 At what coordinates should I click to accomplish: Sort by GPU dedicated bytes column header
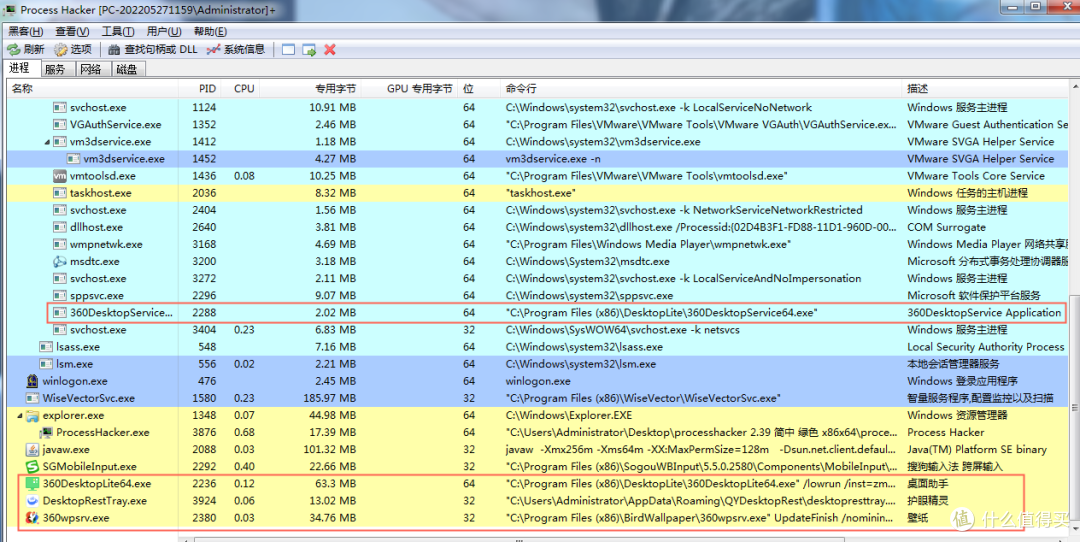410,89
